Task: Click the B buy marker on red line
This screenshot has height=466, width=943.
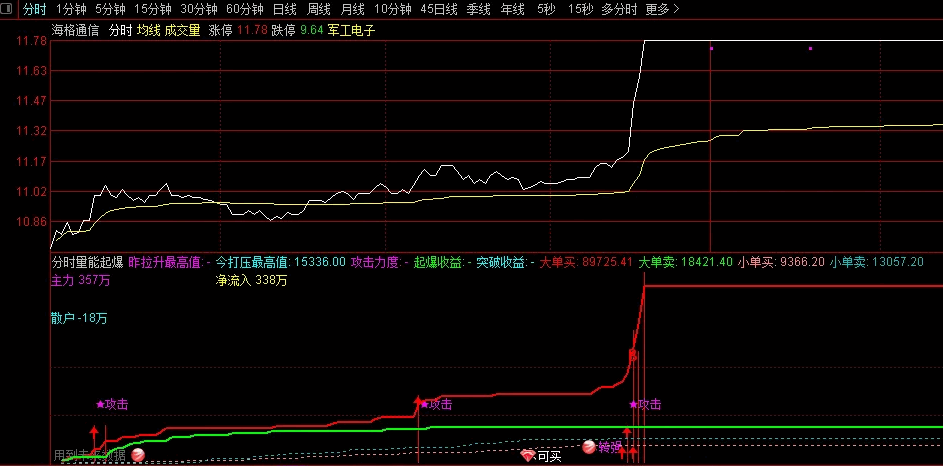Action: [633, 356]
